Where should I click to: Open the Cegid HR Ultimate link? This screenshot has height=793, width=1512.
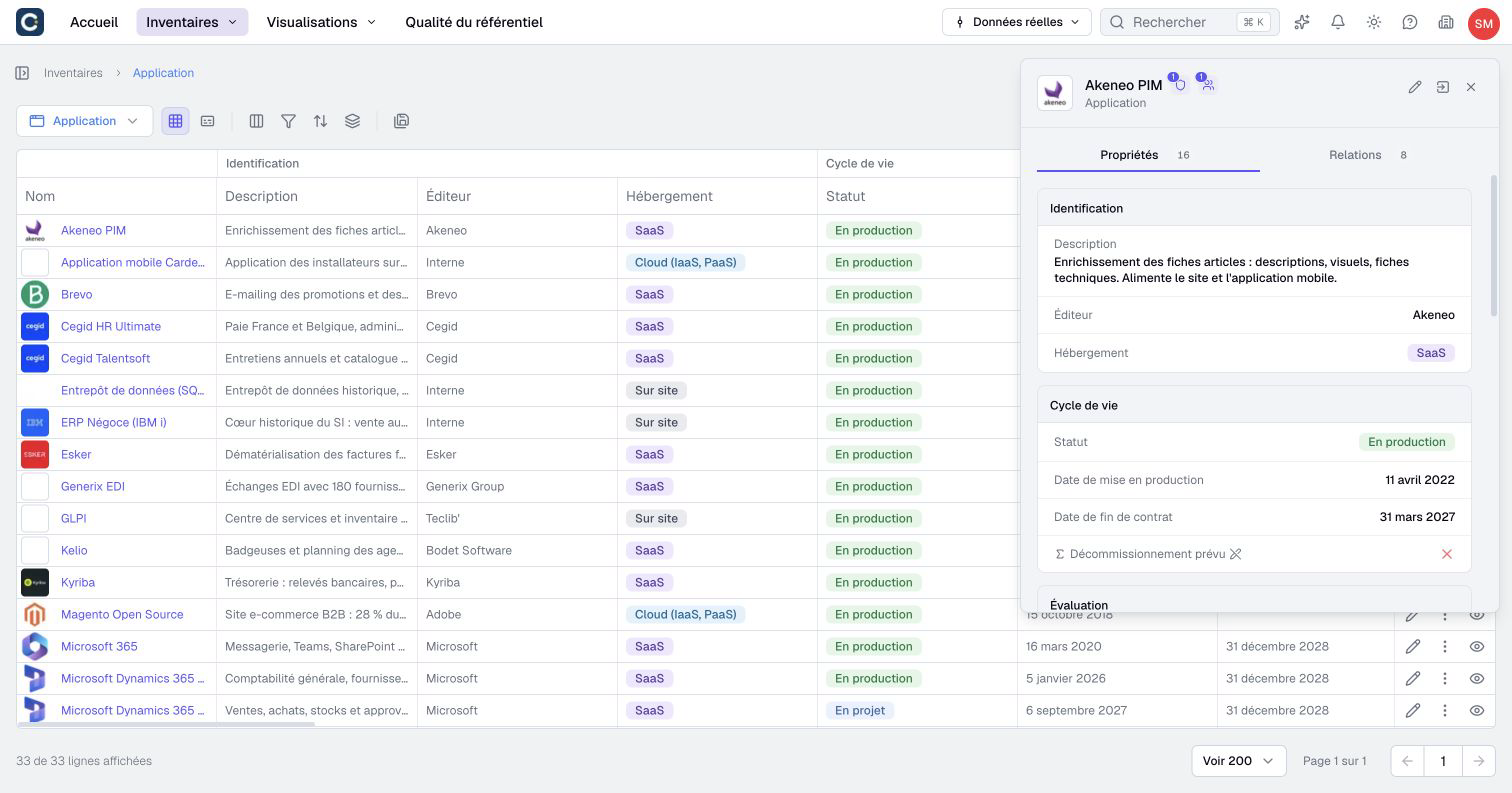[111, 326]
